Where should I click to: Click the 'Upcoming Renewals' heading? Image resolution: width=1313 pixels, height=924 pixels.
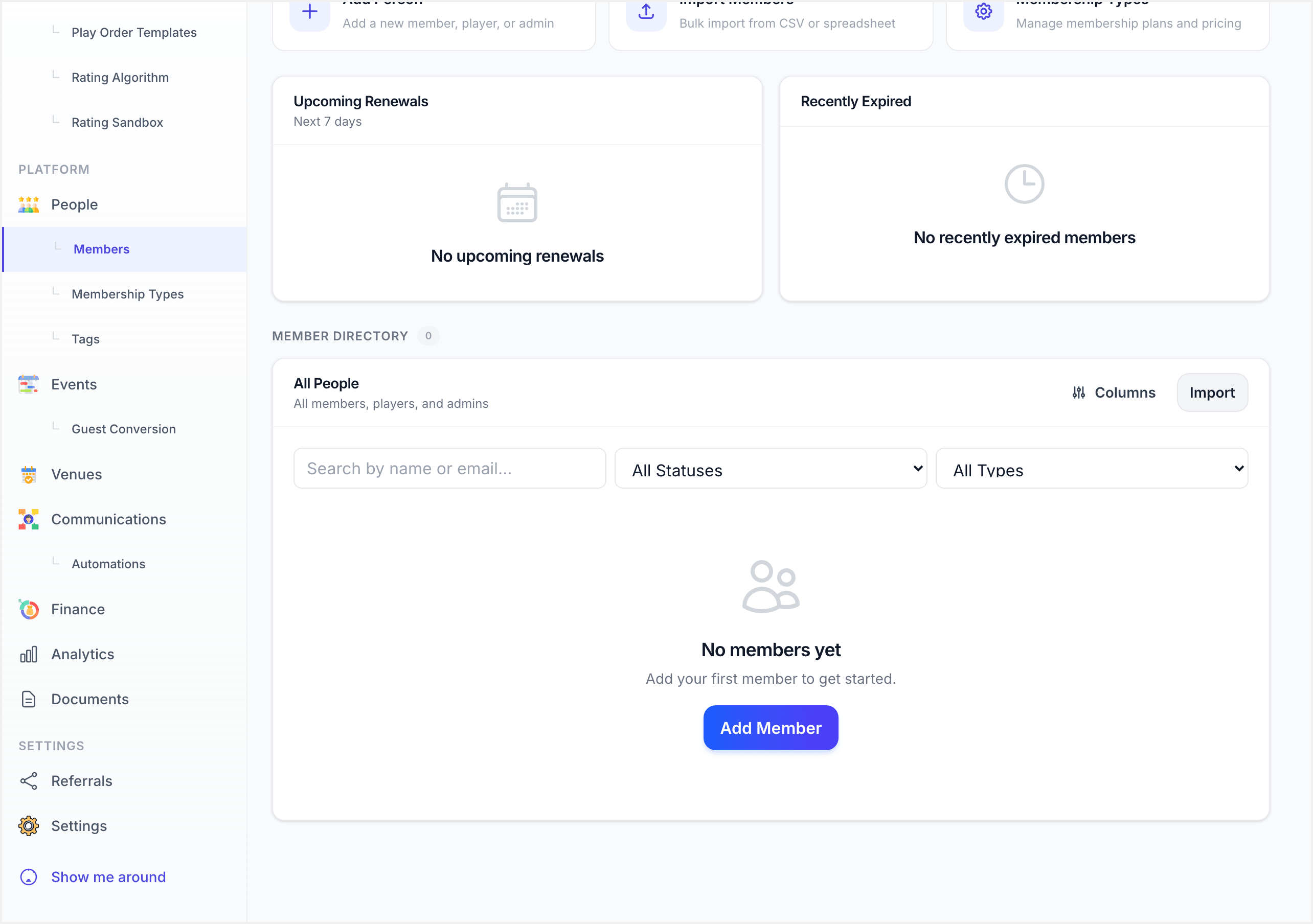(x=361, y=102)
